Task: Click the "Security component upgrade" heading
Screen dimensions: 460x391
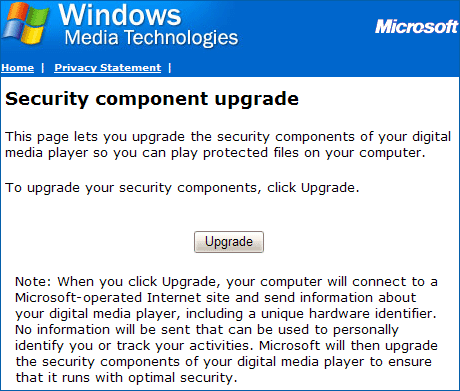Action: 152,99
